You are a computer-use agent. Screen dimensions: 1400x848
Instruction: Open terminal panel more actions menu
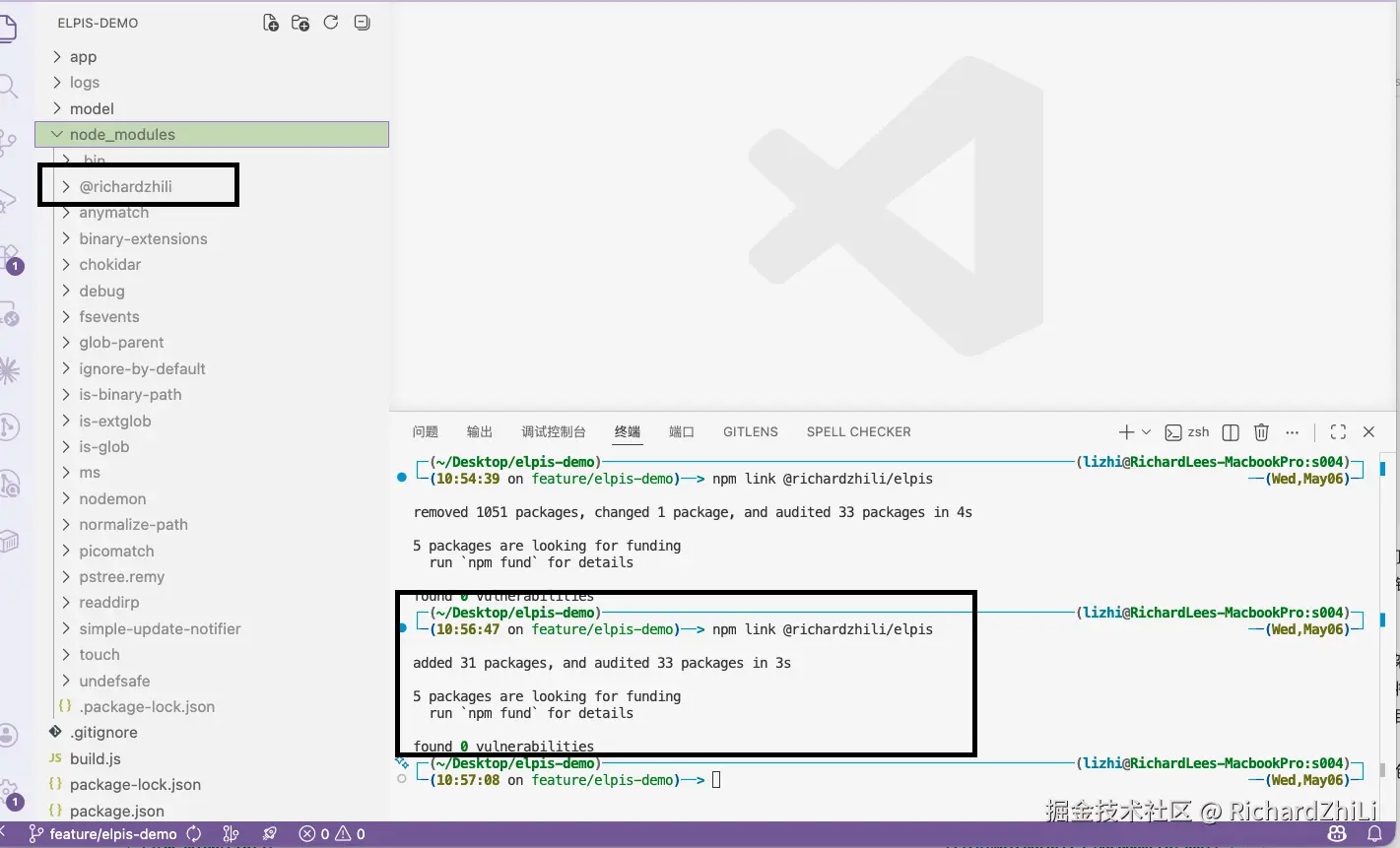coord(1293,431)
